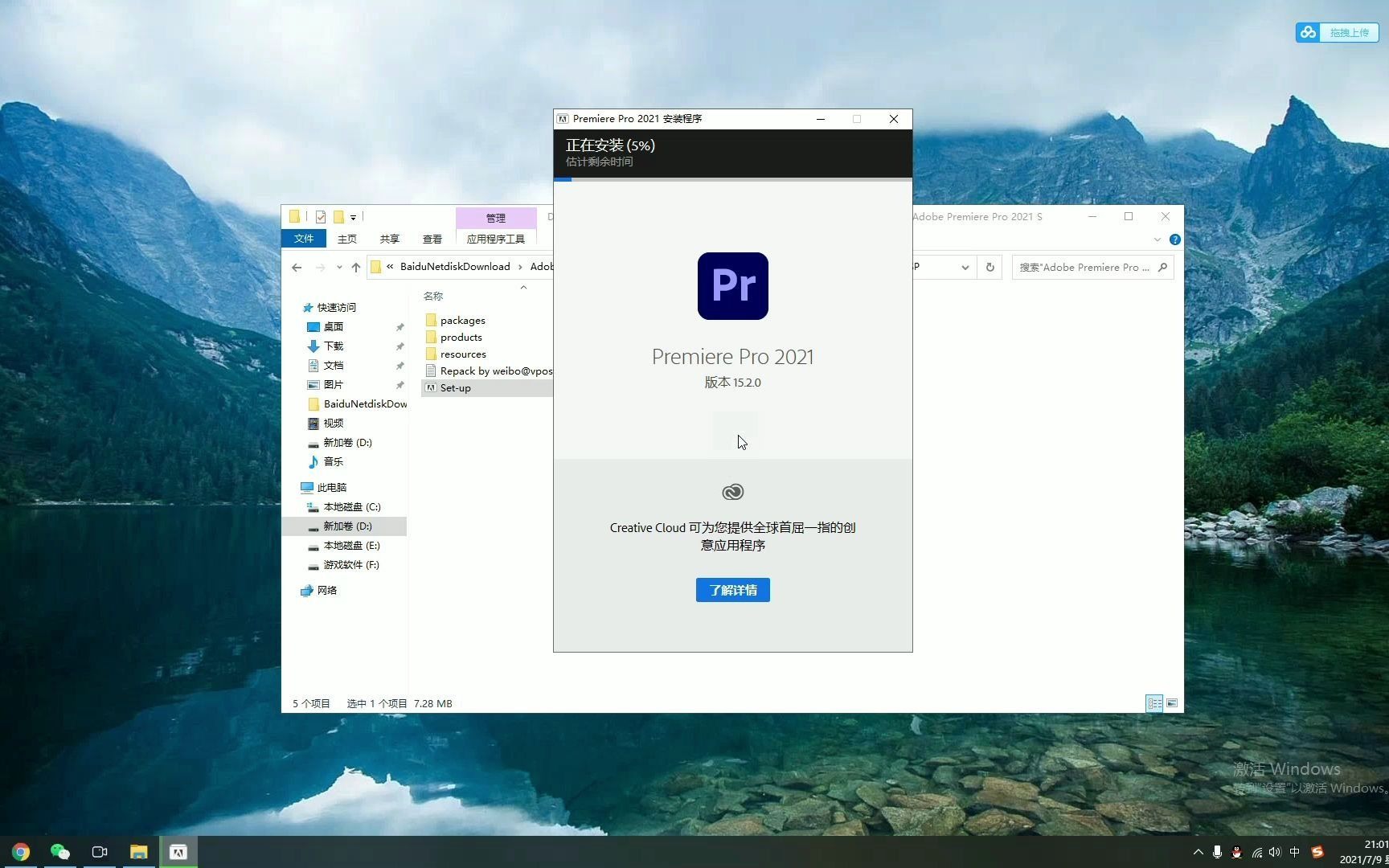The image size is (1389, 868).
Task: Switch to details view icon
Action: [1154, 703]
